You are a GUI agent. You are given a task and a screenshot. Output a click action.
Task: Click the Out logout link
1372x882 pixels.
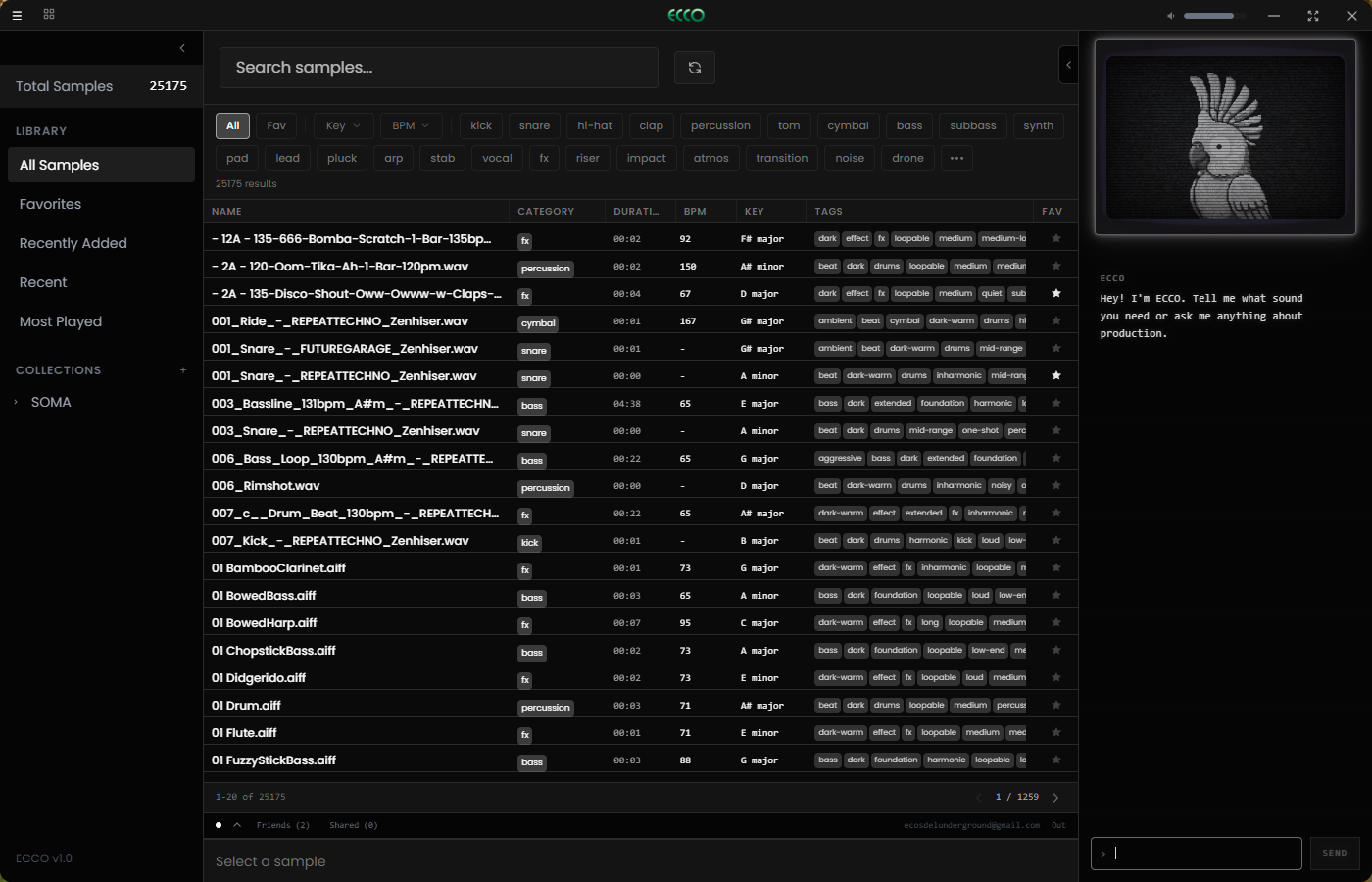1058,825
